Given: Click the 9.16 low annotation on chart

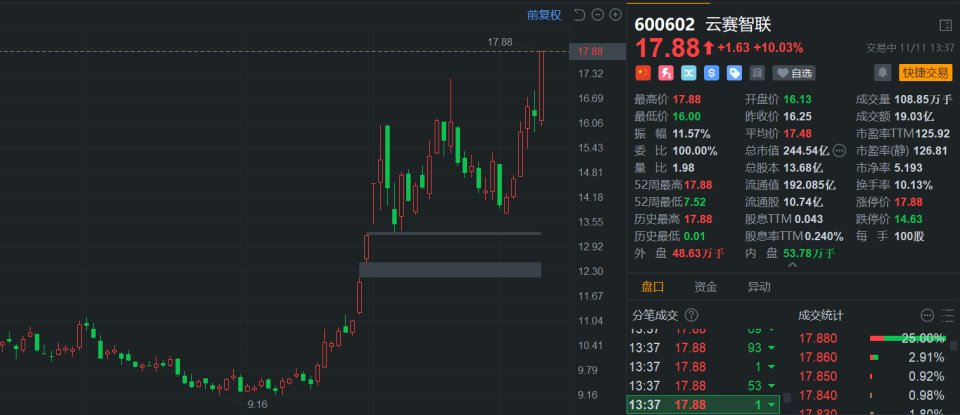Looking at the screenshot, I should [x=257, y=405].
